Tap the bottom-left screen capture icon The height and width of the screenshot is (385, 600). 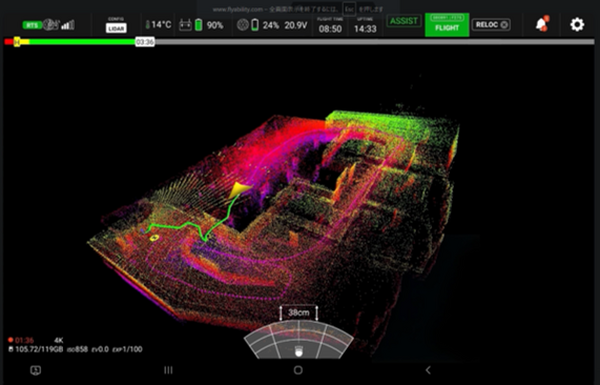pos(36,370)
